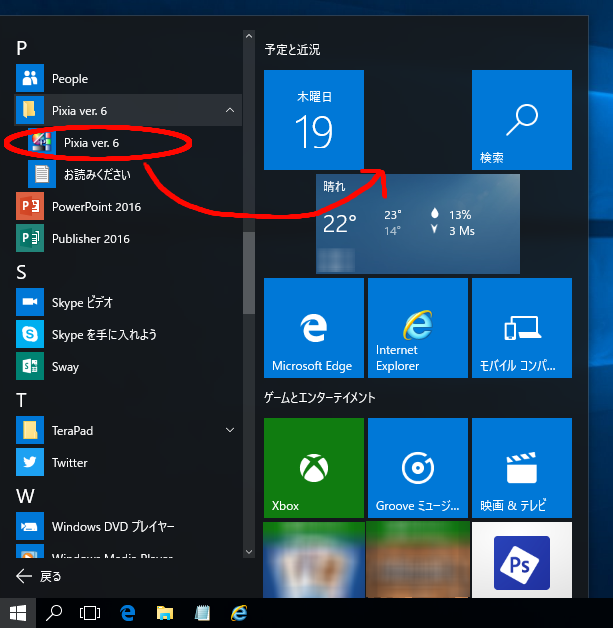613x628 pixels.
Task: Click the Pixia ver. 6 folder icon
Action: coord(30,110)
